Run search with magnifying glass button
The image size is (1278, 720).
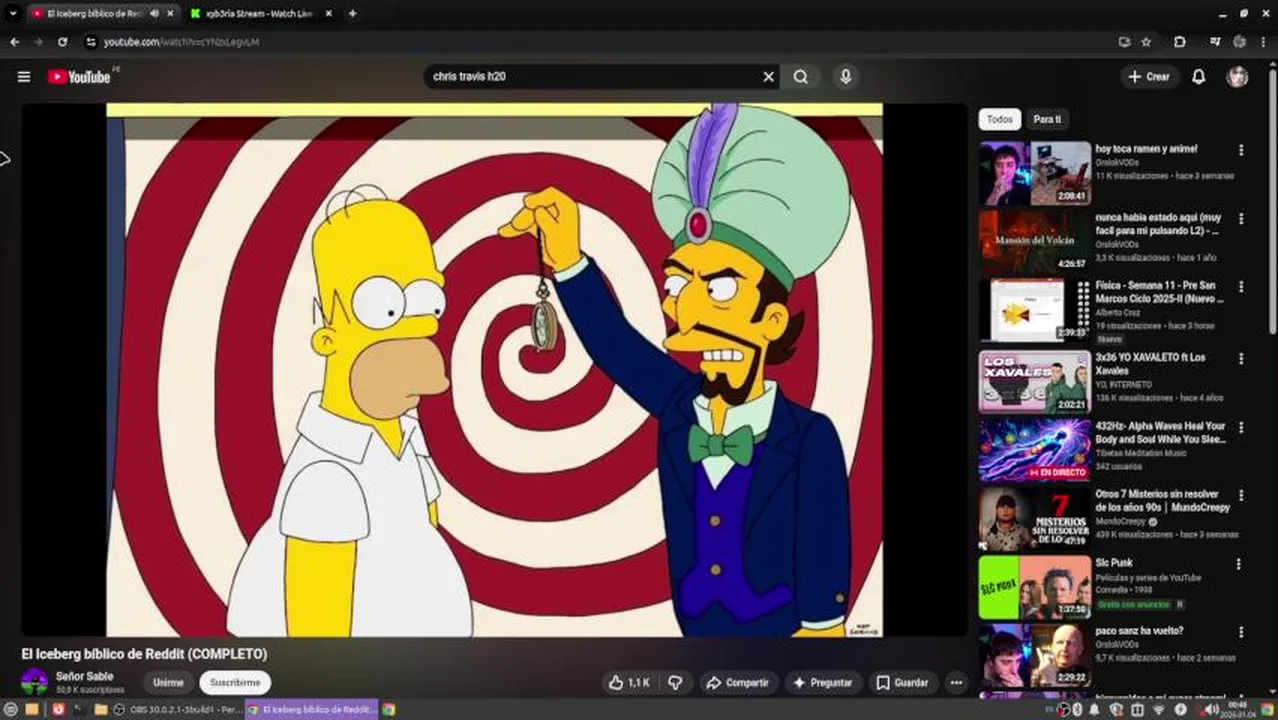[801, 76]
